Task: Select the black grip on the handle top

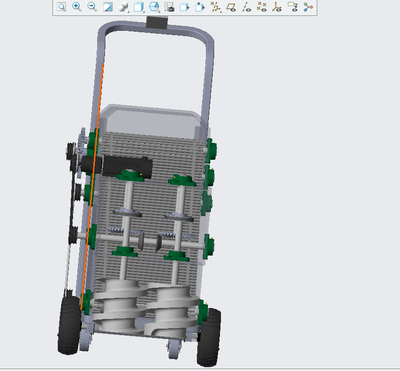Action: click(156, 22)
